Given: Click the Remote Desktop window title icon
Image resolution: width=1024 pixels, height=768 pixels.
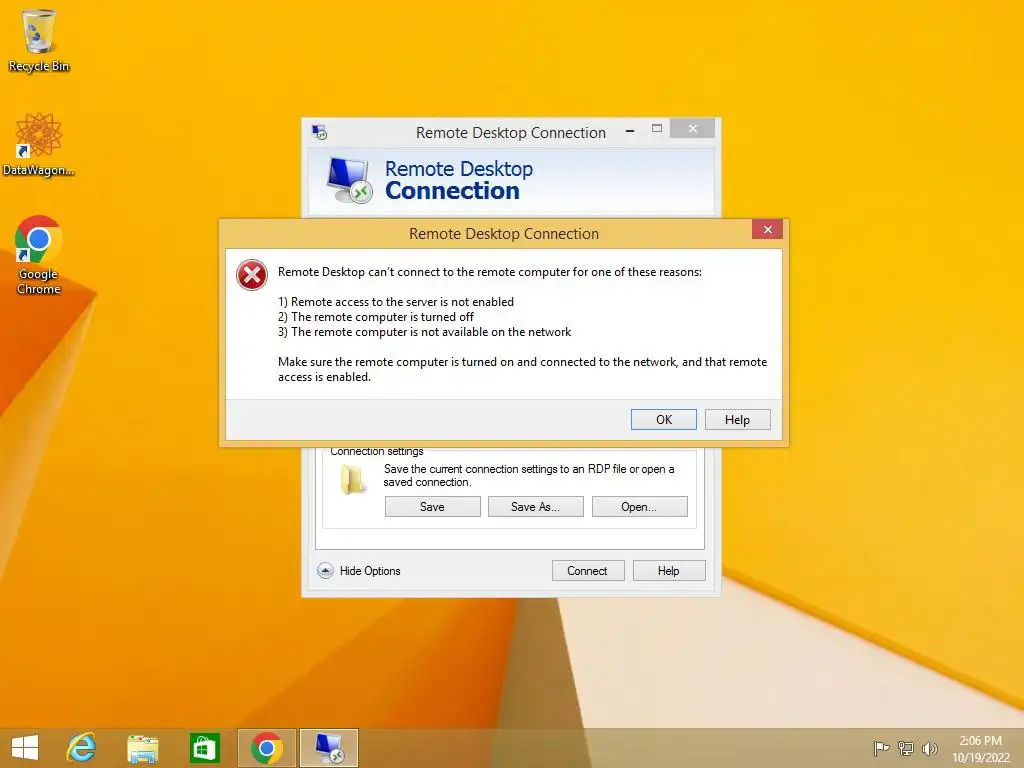Looking at the screenshot, I should (319, 133).
